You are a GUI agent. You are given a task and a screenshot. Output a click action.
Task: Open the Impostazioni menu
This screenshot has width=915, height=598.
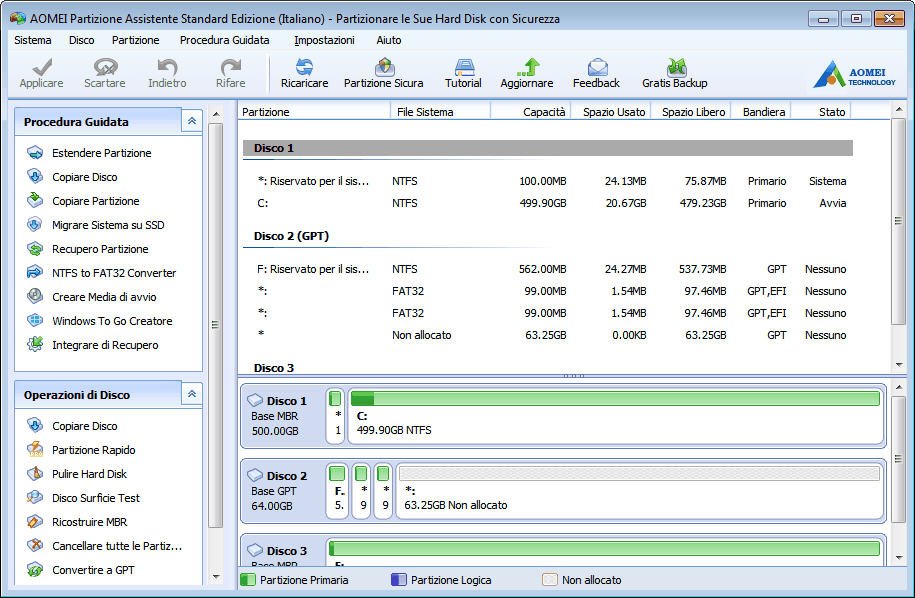[324, 40]
